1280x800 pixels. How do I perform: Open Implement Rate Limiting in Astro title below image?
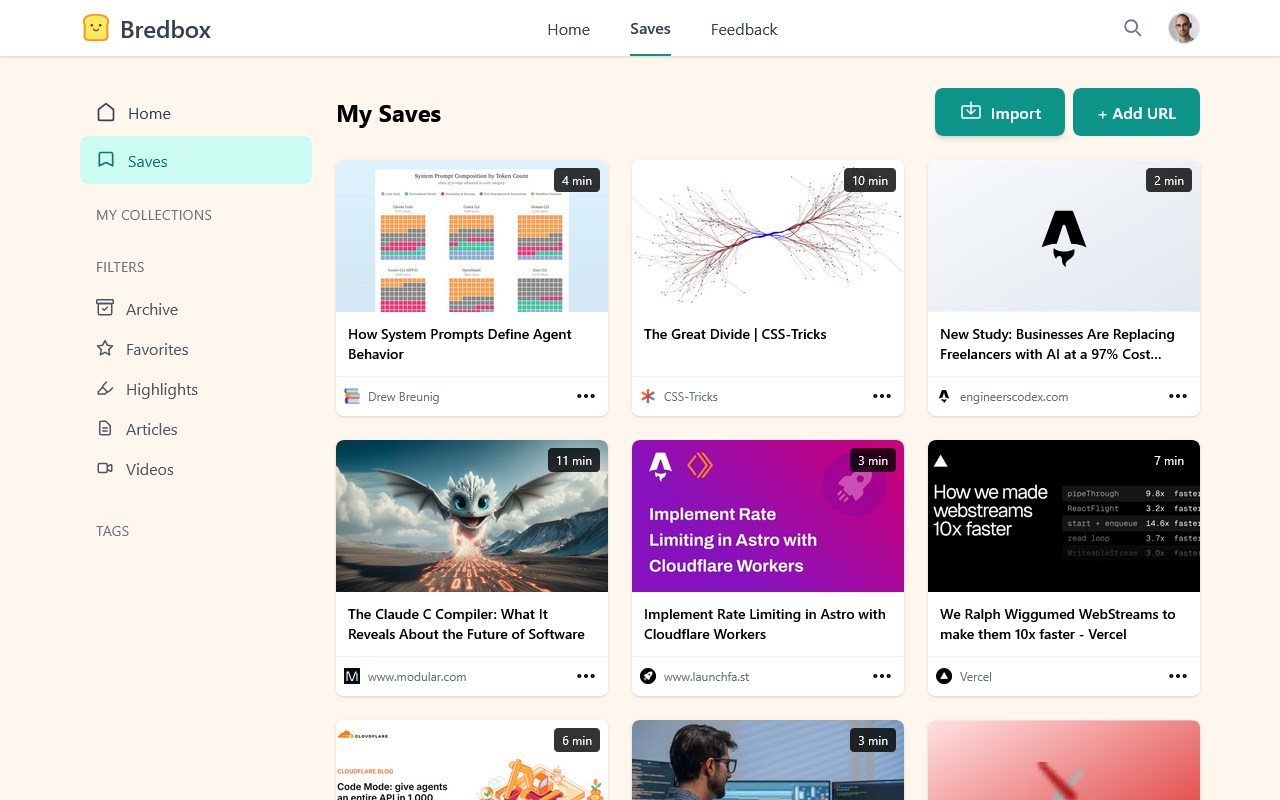(765, 624)
